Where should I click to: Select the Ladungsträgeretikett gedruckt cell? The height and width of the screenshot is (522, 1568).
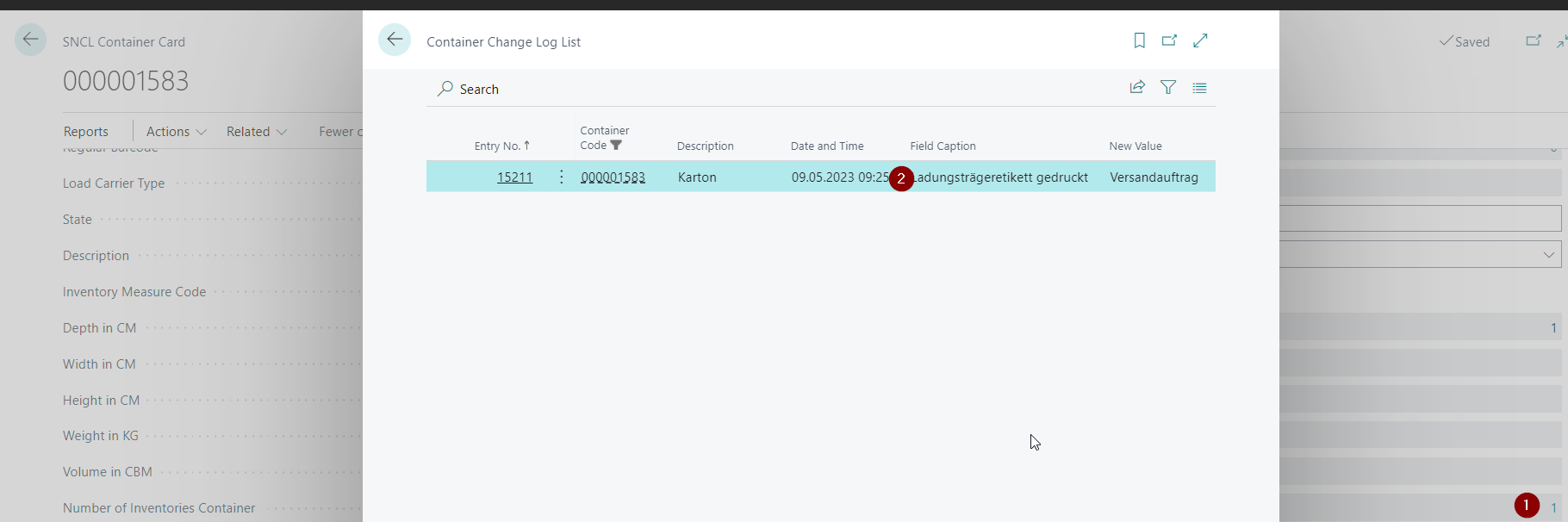pos(1000,177)
